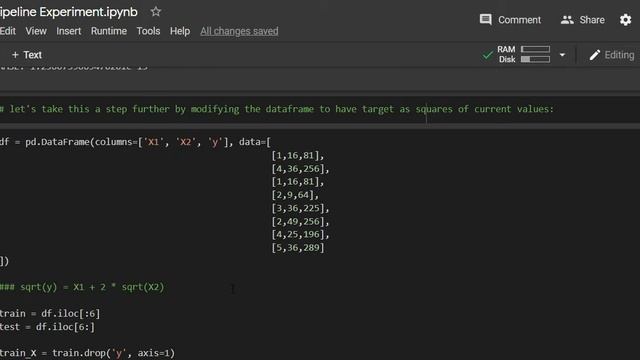Click the train = df.iloc[:6] line
This screenshot has height=360, width=640.
point(50,313)
